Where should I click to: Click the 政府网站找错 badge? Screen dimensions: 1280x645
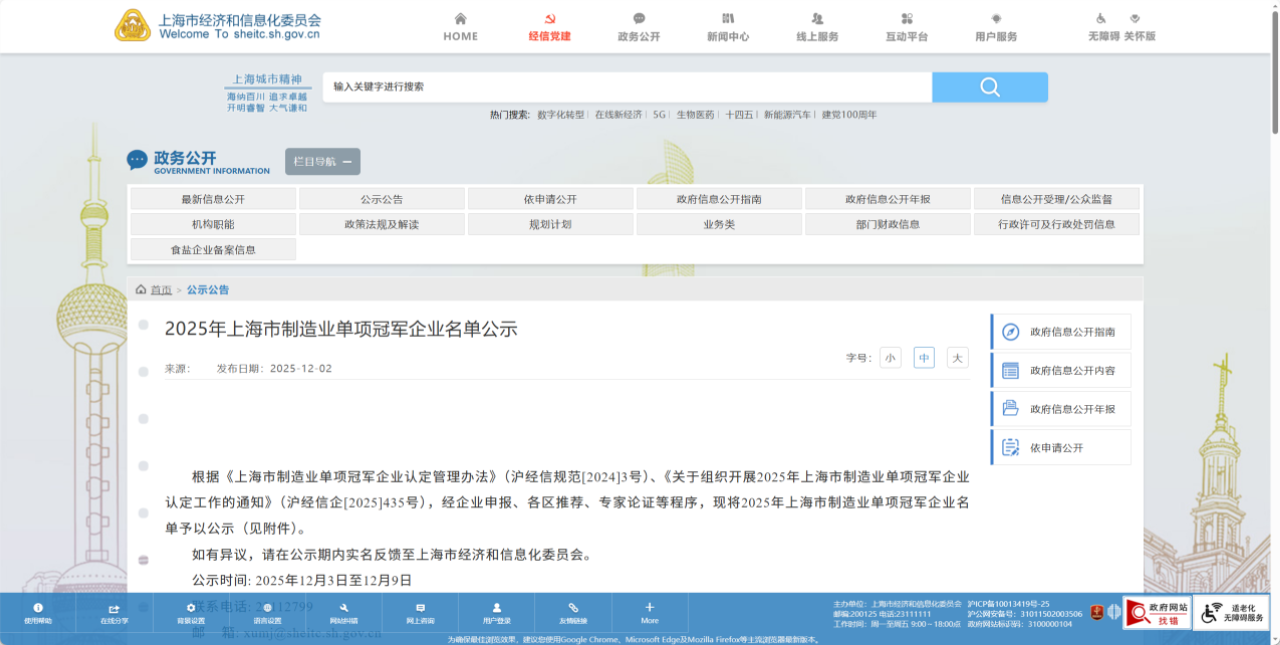pyautogui.click(x=1156, y=613)
